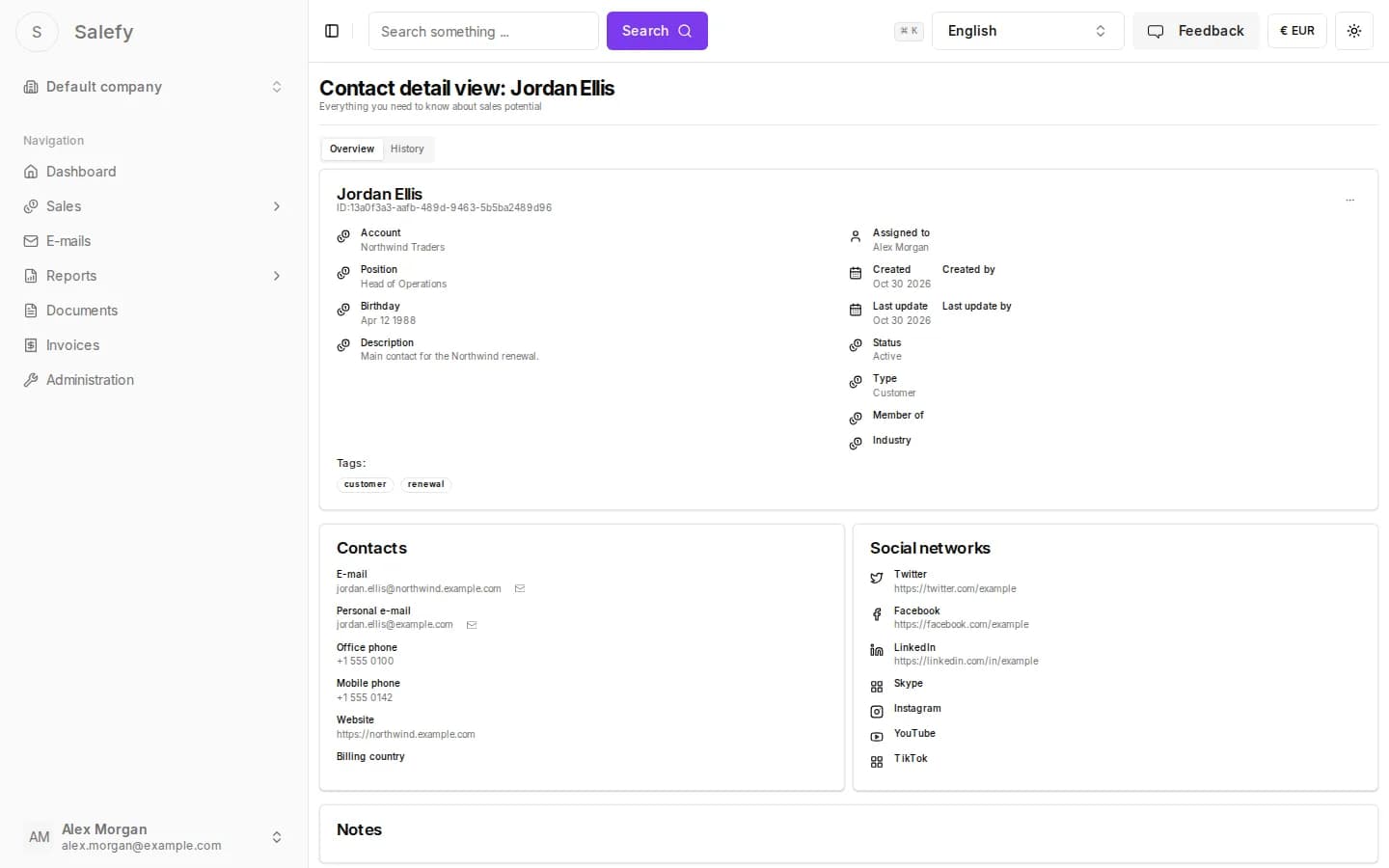Image resolution: width=1389 pixels, height=868 pixels.
Task: Switch to the History tab
Action: tap(407, 149)
